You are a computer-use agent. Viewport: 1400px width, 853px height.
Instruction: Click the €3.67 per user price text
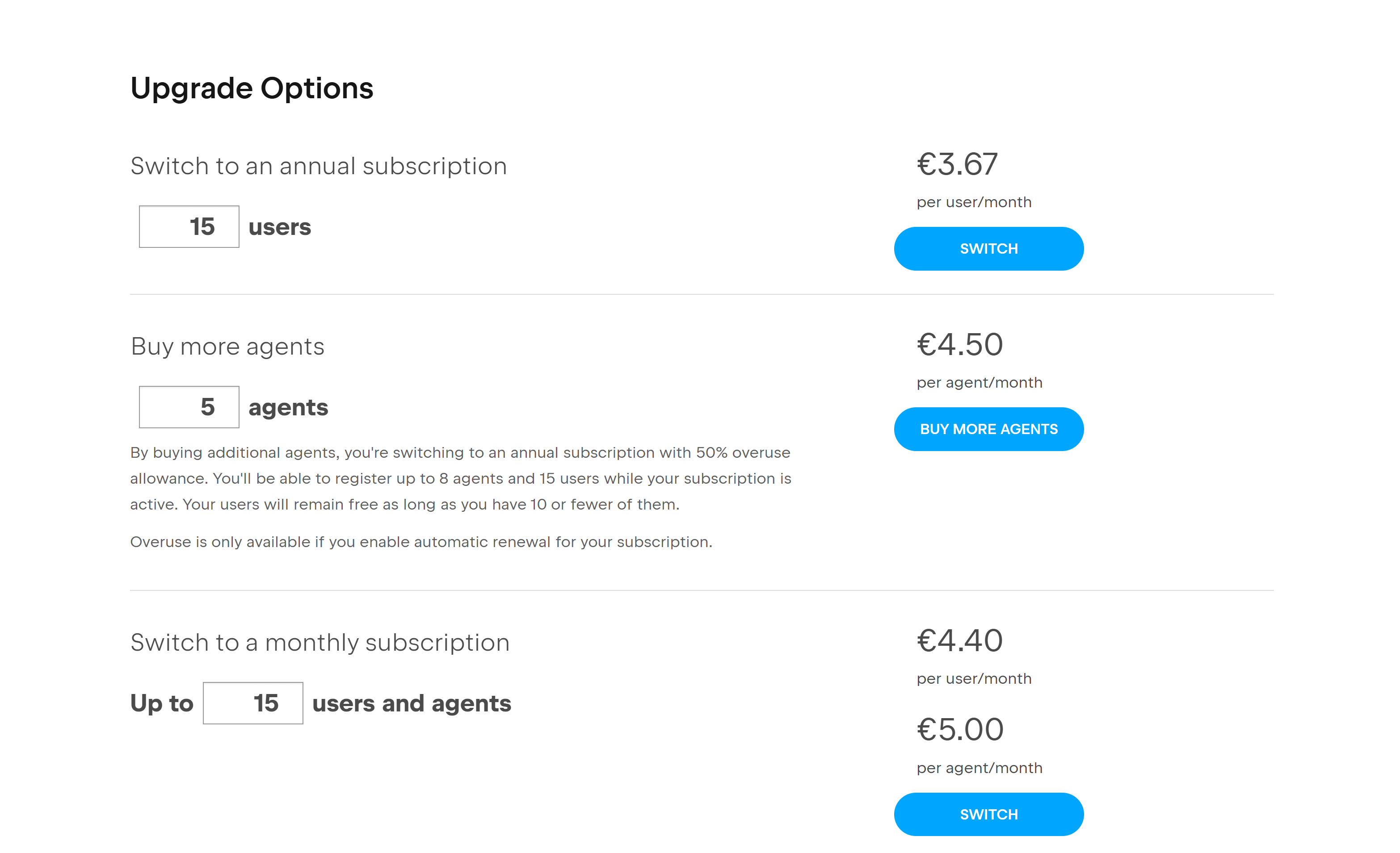[x=957, y=165]
